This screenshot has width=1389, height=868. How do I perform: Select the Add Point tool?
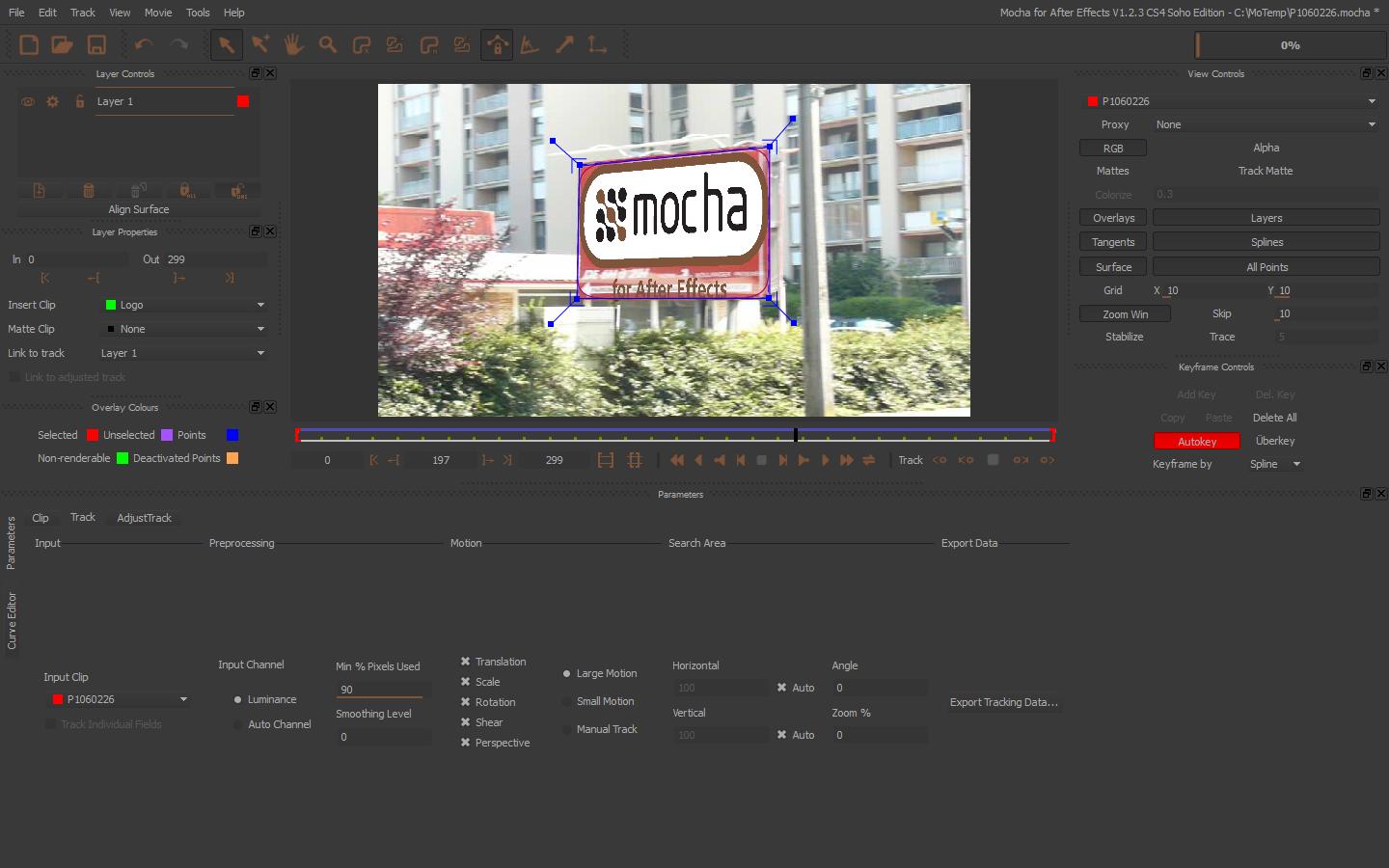pos(260,44)
